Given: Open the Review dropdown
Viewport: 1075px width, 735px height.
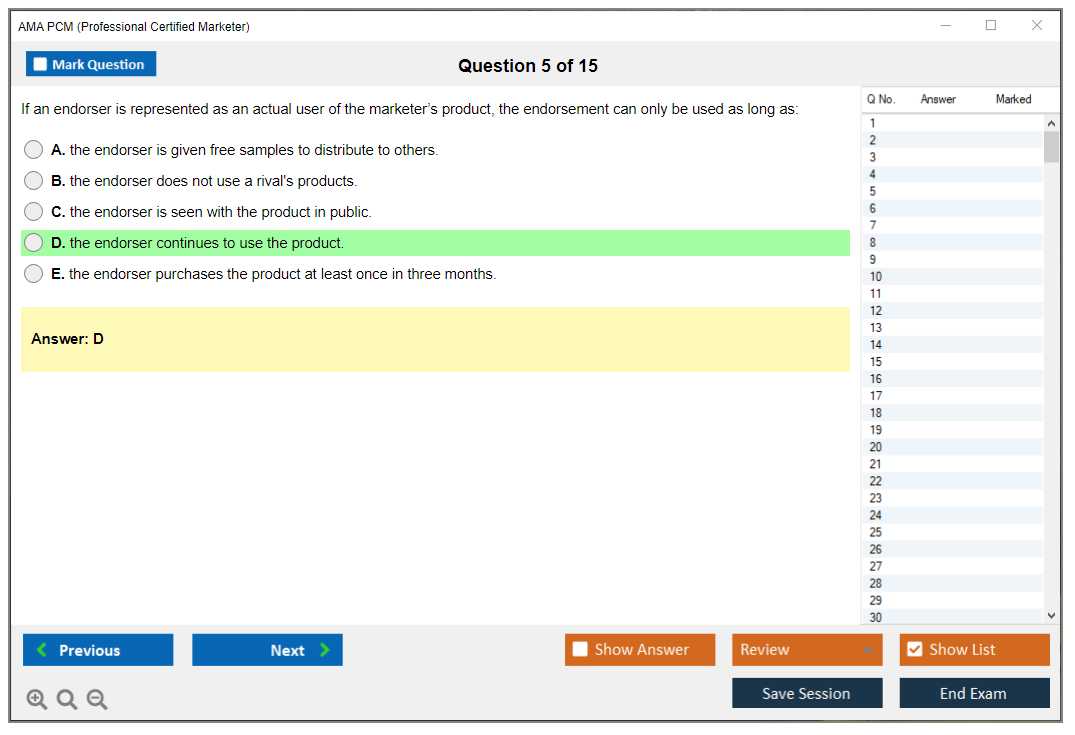Looking at the screenshot, I should click(x=807, y=650).
